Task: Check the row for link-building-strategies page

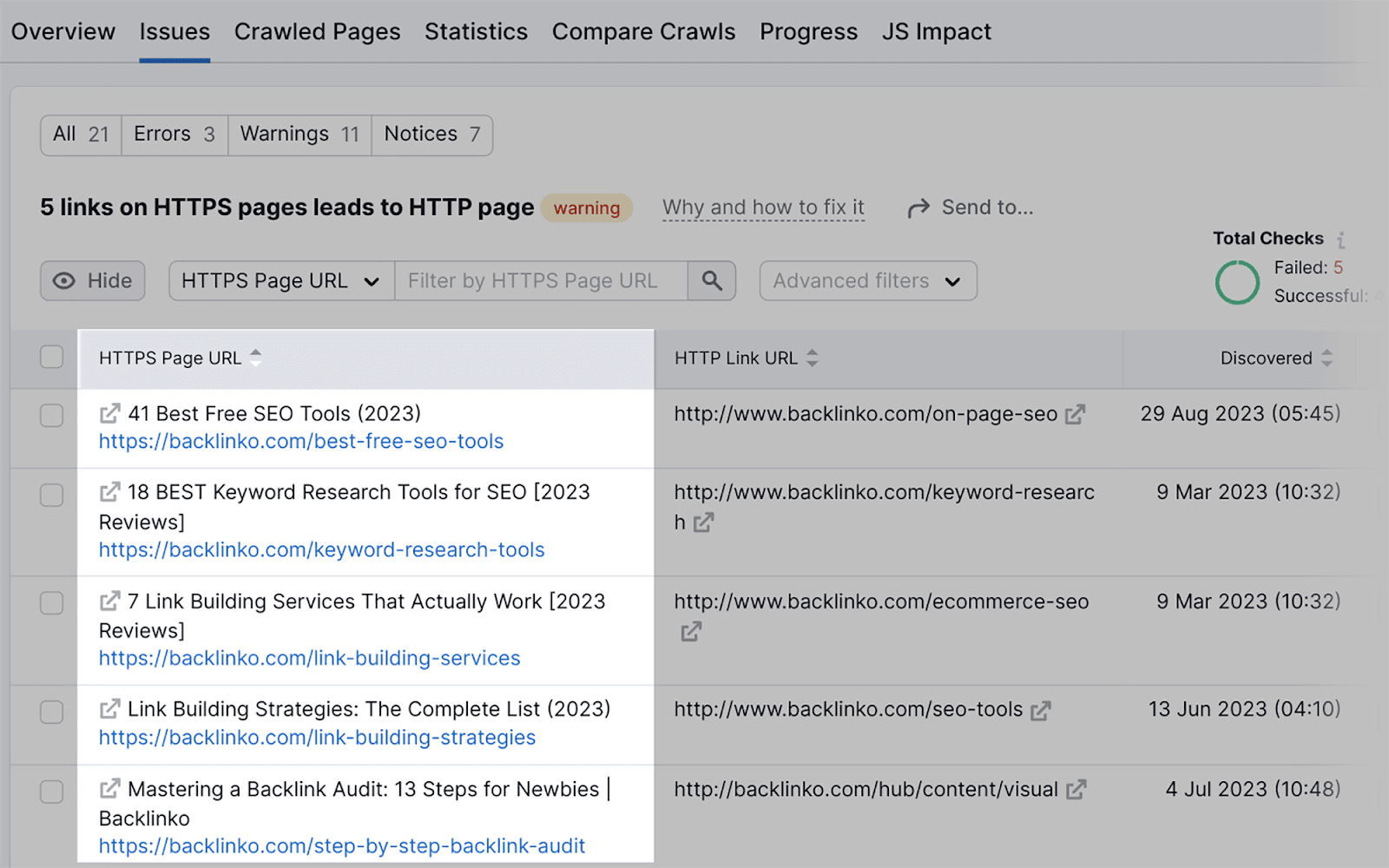Action: click(x=51, y=712)
